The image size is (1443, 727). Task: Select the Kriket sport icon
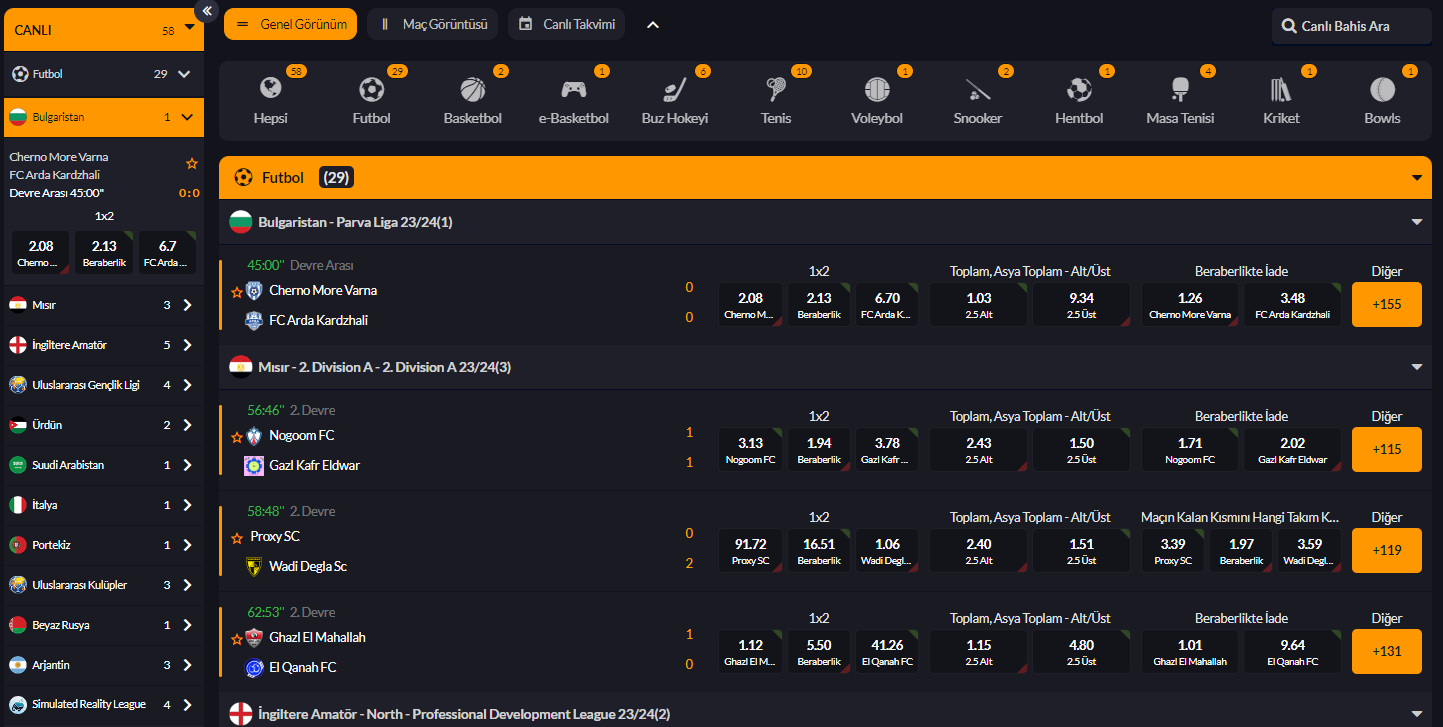point(1281,91)
